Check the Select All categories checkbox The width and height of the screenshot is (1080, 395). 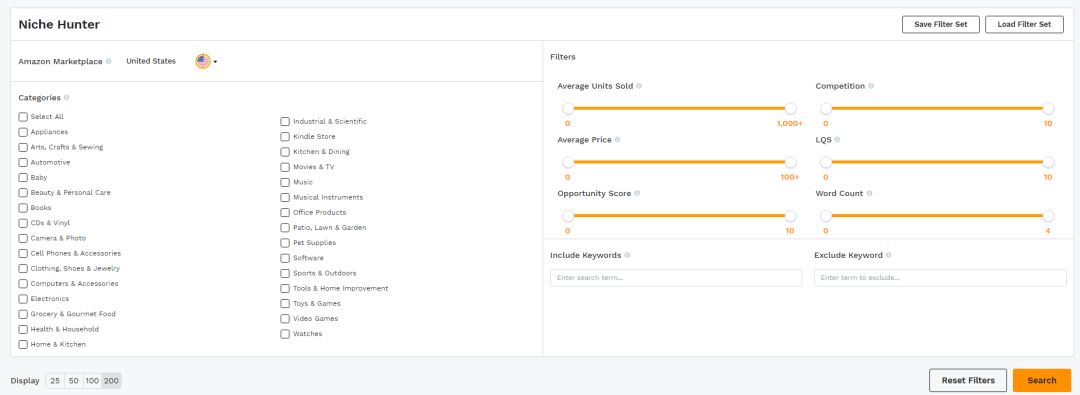tap(23, 117)
